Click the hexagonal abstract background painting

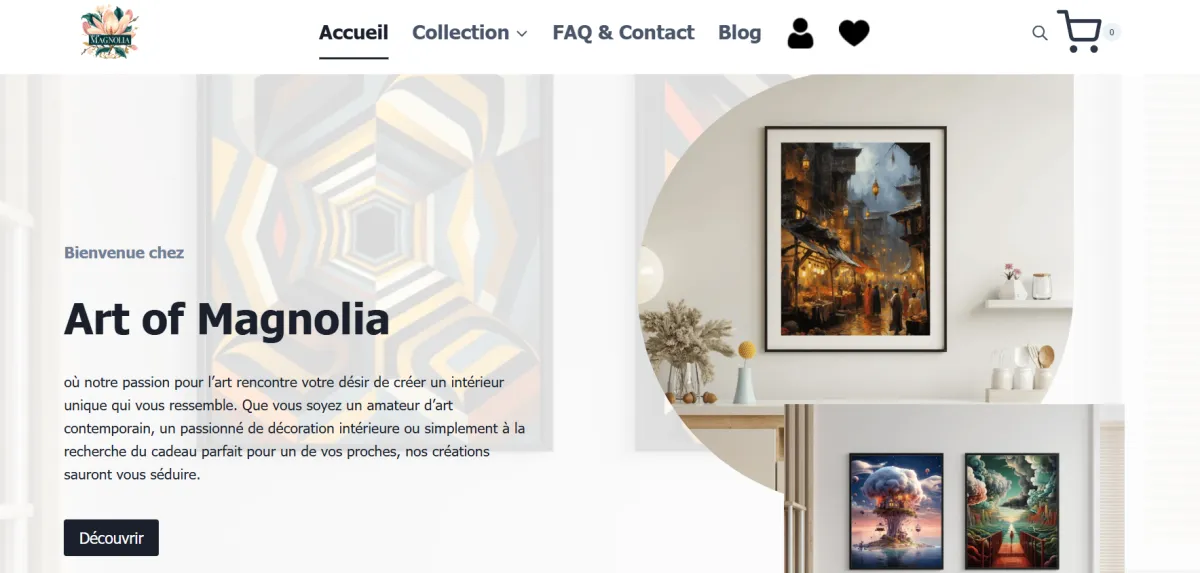[375, 260]
